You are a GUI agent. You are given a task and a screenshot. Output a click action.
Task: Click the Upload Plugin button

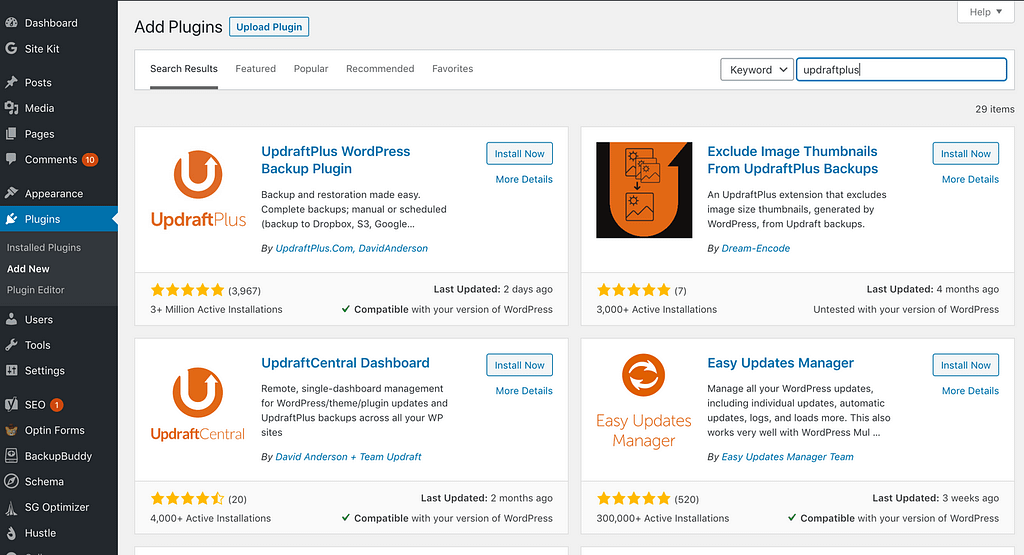269,27
